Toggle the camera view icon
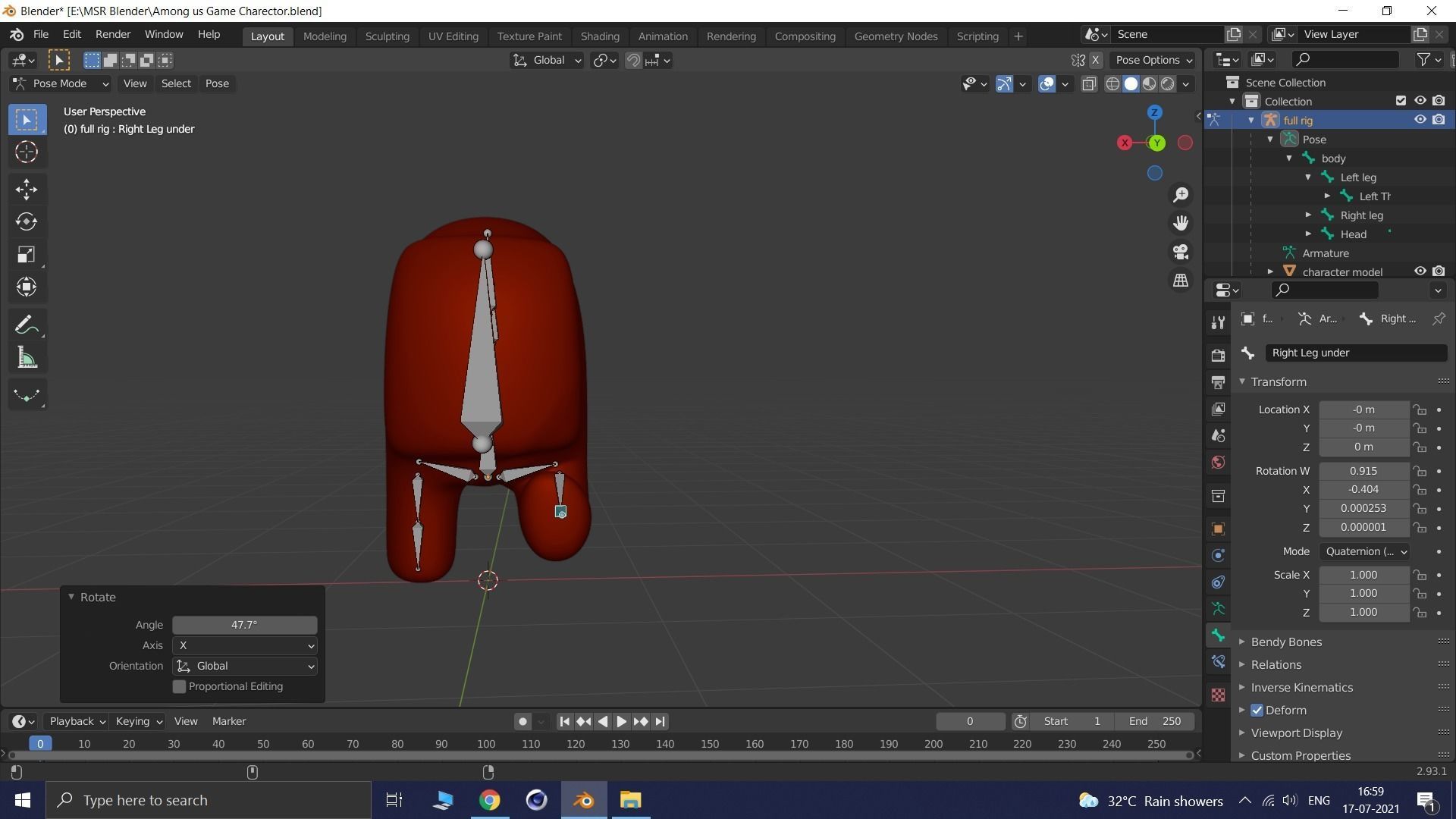The width and height of the screenshot is (1456, 819). [x=1181, y=252]
